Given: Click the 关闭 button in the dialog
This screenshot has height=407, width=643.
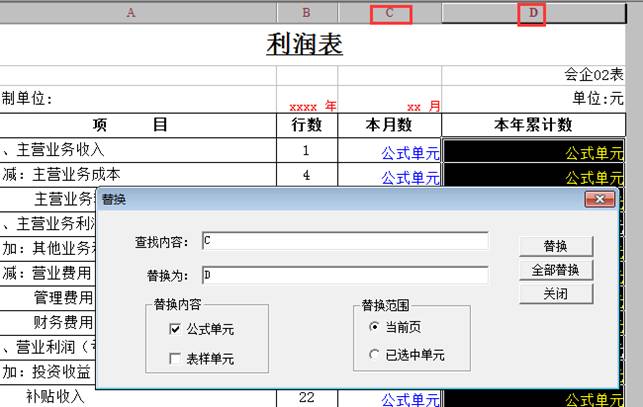Looking at the screenshot, I should pyautogui.click(x=556, y=294).
